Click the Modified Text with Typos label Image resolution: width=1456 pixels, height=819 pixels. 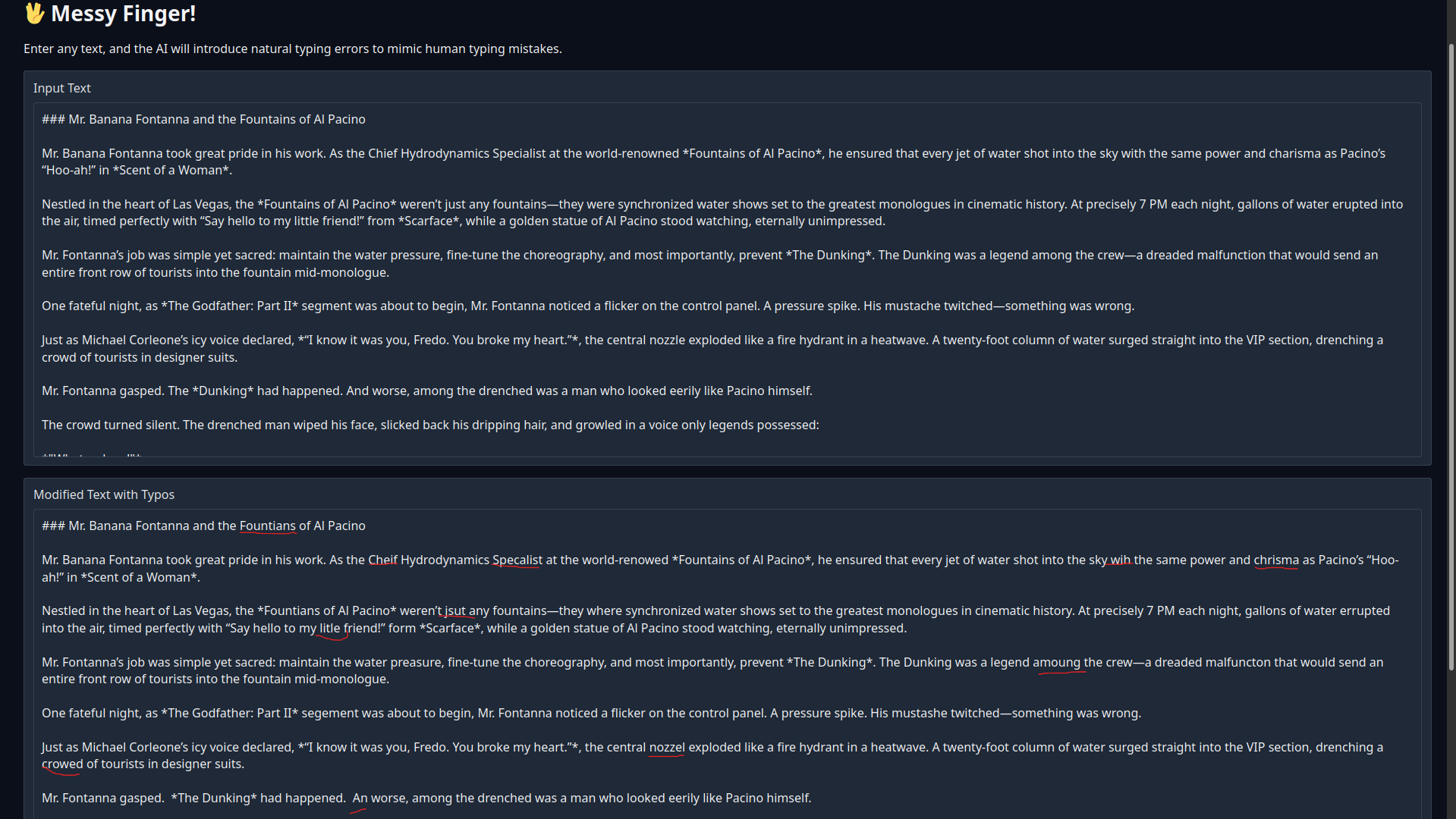(x=104, y=494)
